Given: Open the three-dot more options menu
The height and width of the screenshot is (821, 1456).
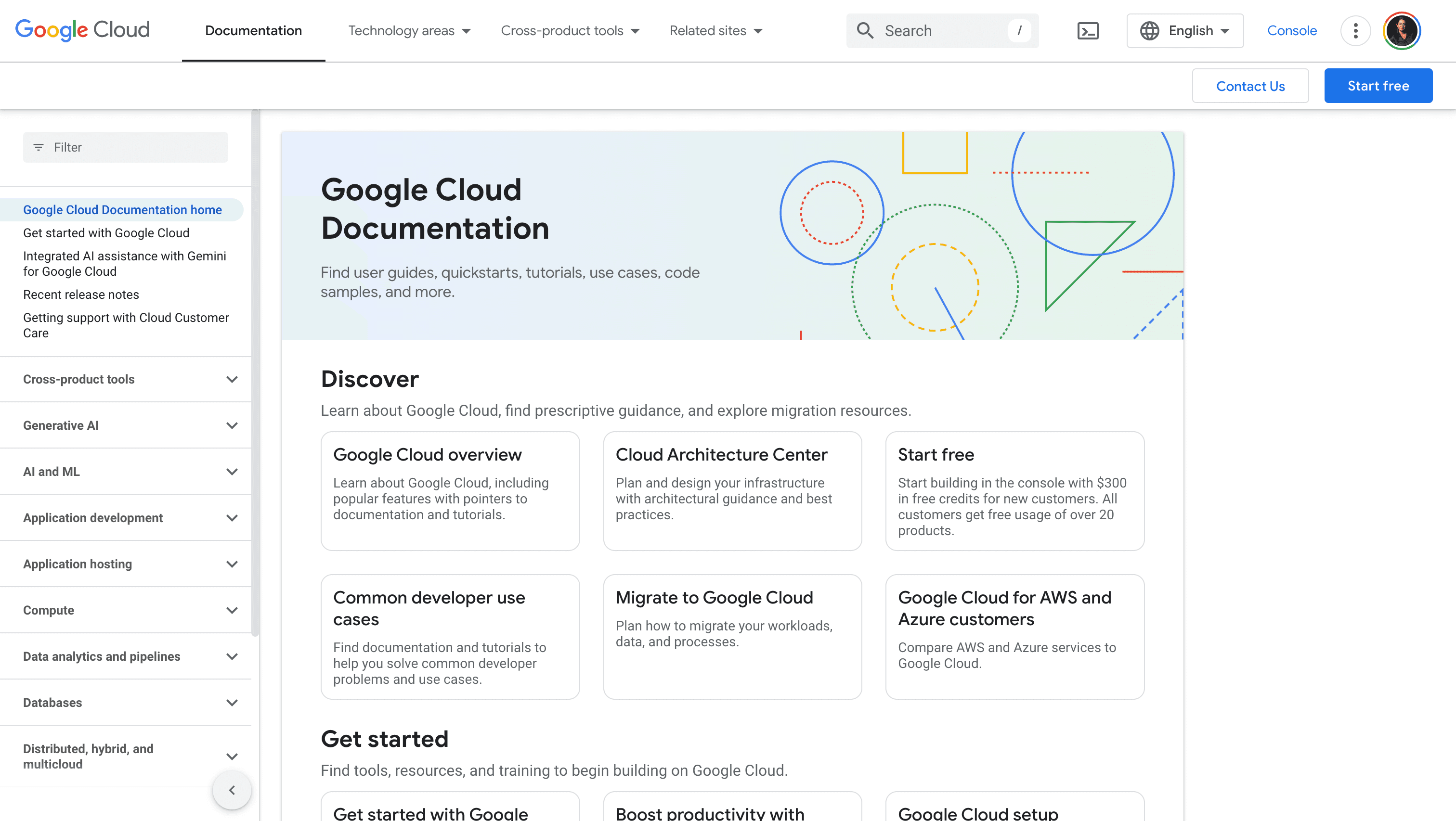Looking at the screenshot, I should [1355, 30].
